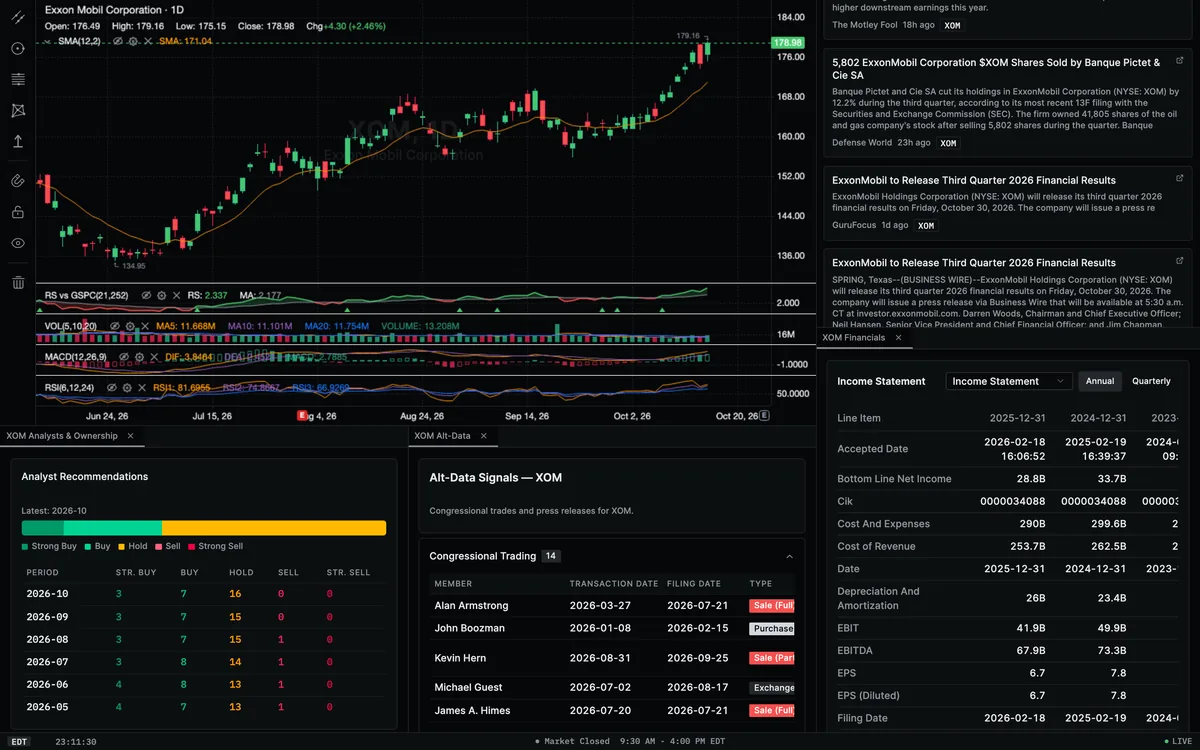Screen dimensions: 1200x750
Task: Click the FILING DATE column header
Action: pos(694,583)
